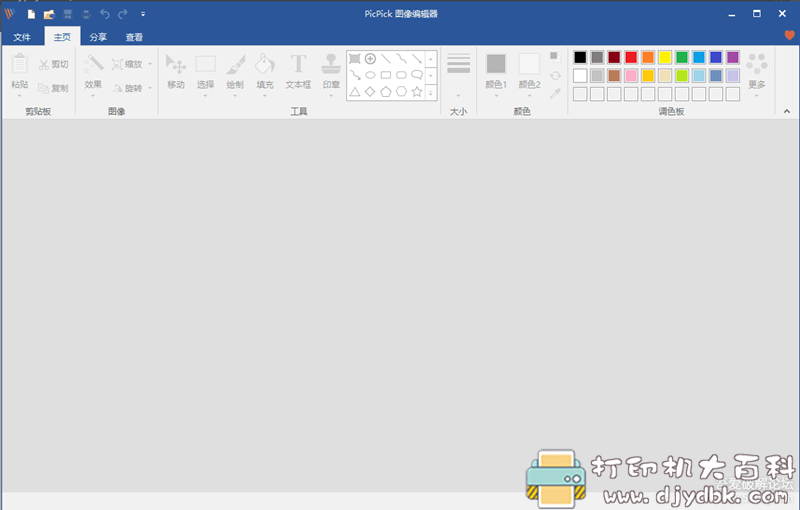Select the 颜色2 background color box
The image size is (800, 510).
[x=529, y=71]
